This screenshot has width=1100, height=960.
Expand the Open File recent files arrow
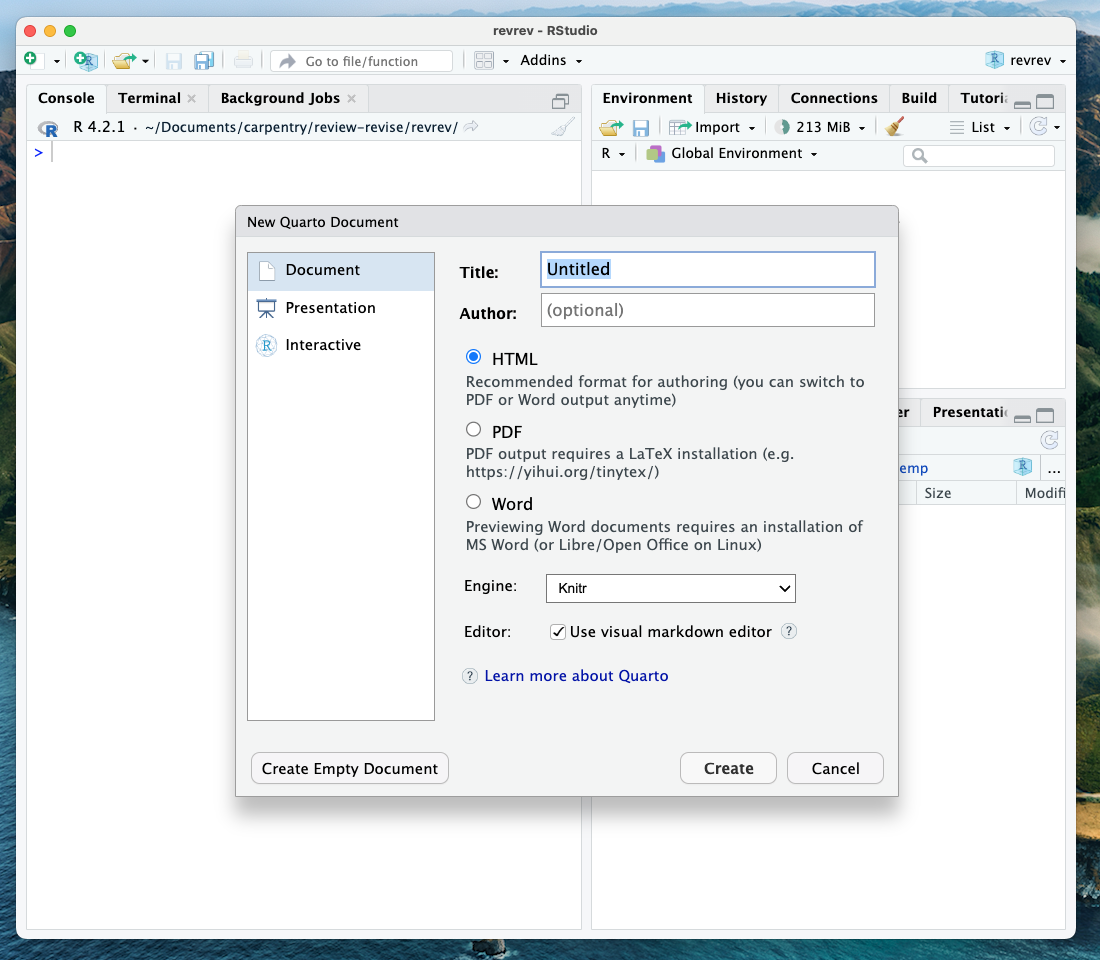(x=145, y=62)
